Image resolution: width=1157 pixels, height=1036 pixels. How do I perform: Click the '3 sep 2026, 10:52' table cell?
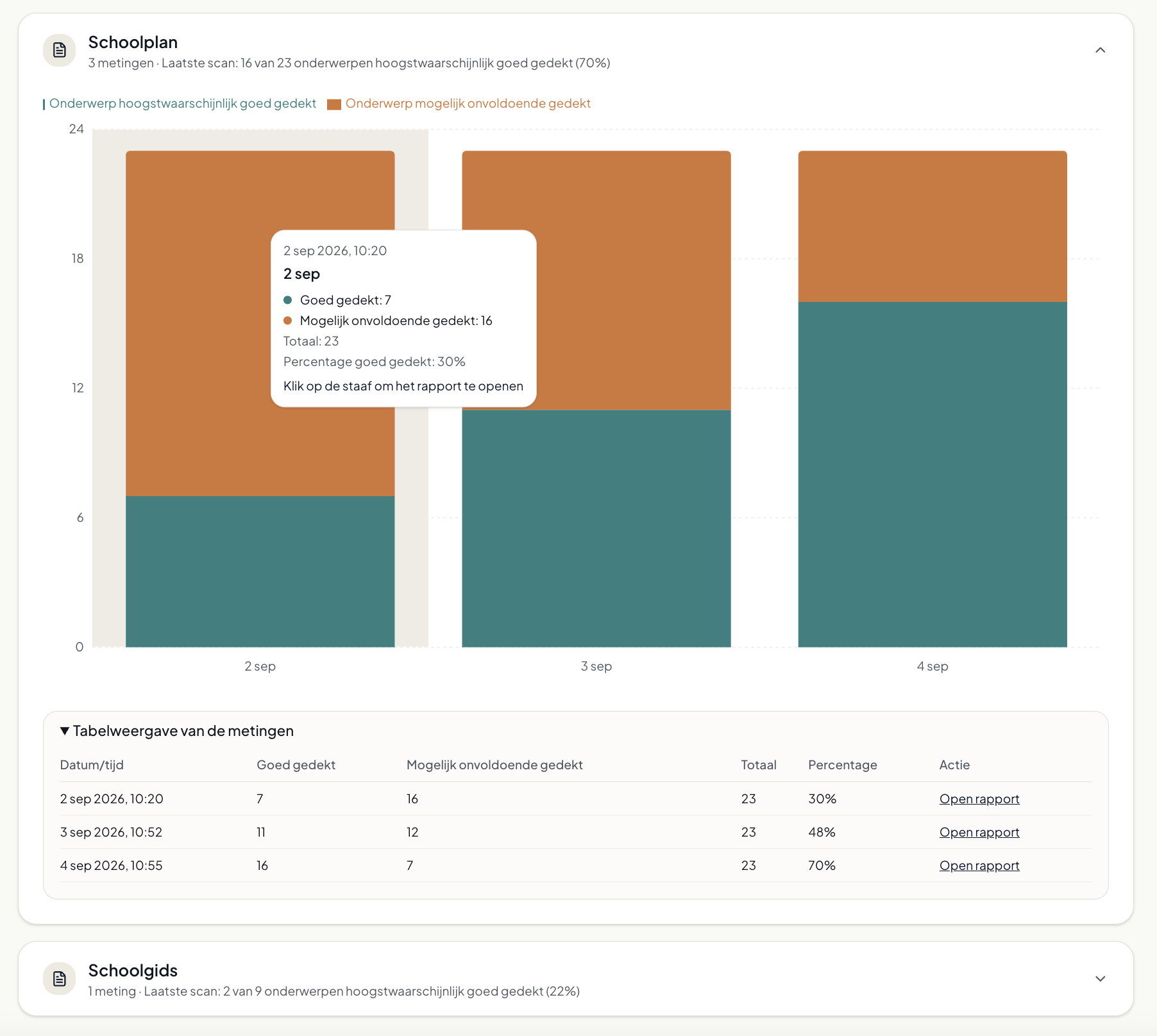point(111,832)
